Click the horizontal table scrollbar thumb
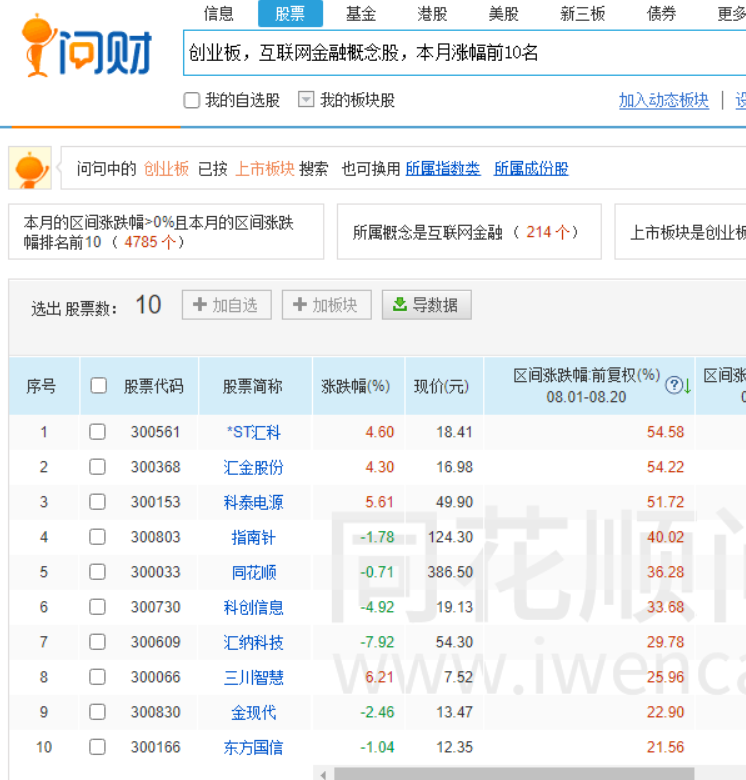The width and height of the screenshot is (746, 780). [514, 774]
